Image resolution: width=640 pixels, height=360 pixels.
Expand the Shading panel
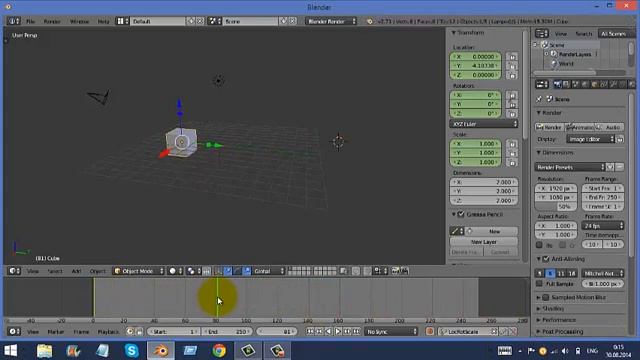click(x=538, y=309)
